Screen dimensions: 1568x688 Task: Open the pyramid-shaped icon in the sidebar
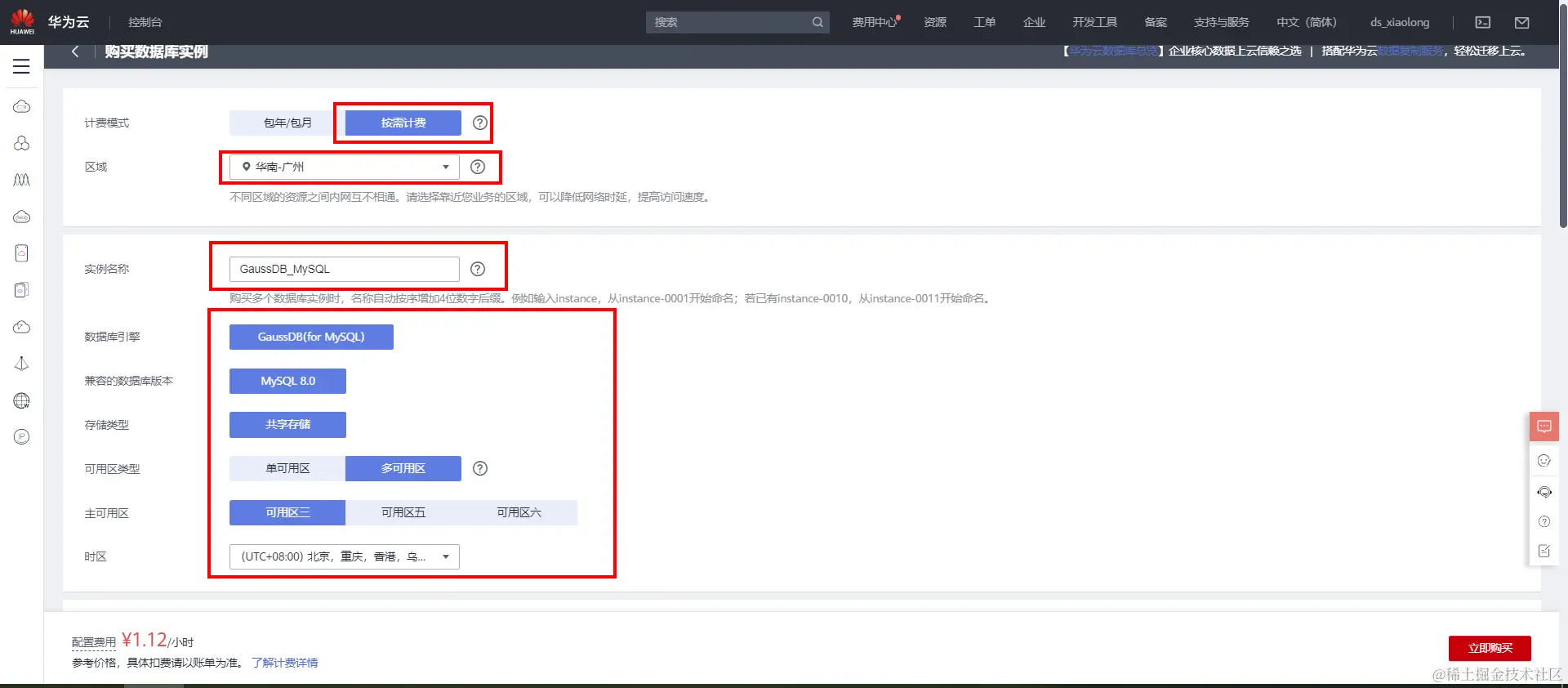(x=22, y=364)
